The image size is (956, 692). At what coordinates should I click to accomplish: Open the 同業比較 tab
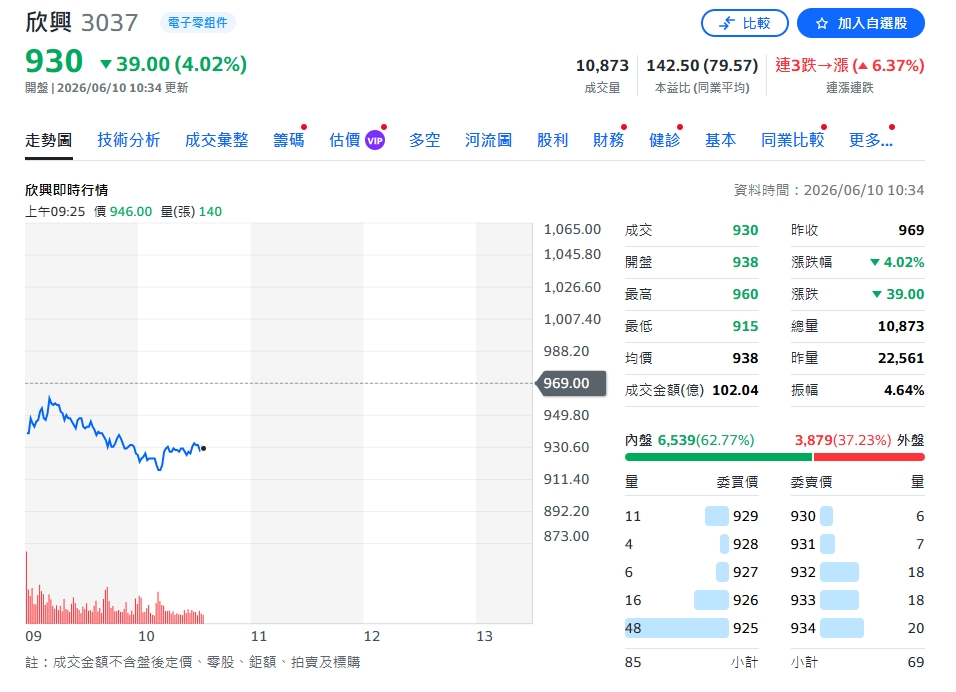pos(793,140)
